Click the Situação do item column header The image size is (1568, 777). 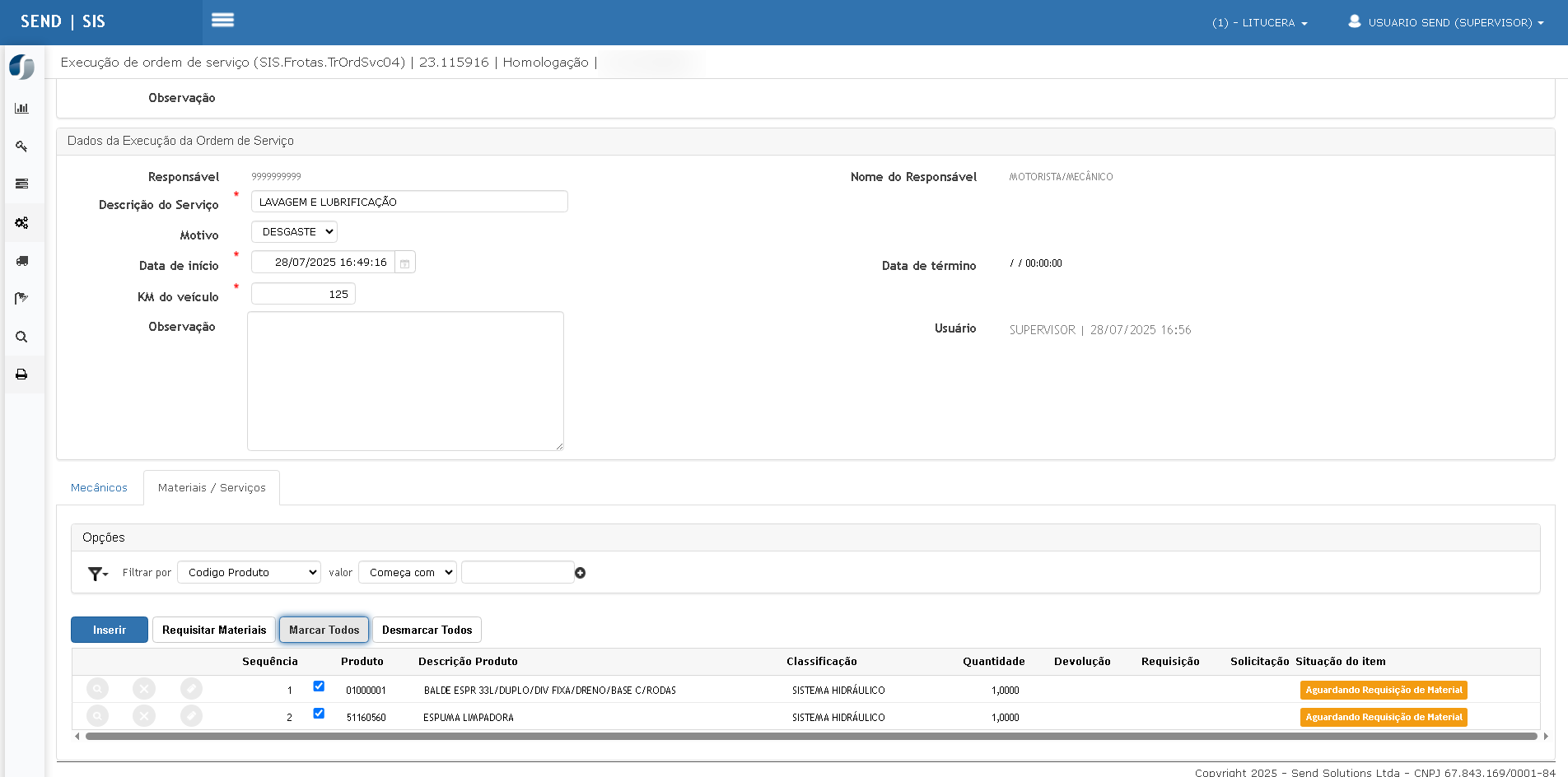(1341, 662)
